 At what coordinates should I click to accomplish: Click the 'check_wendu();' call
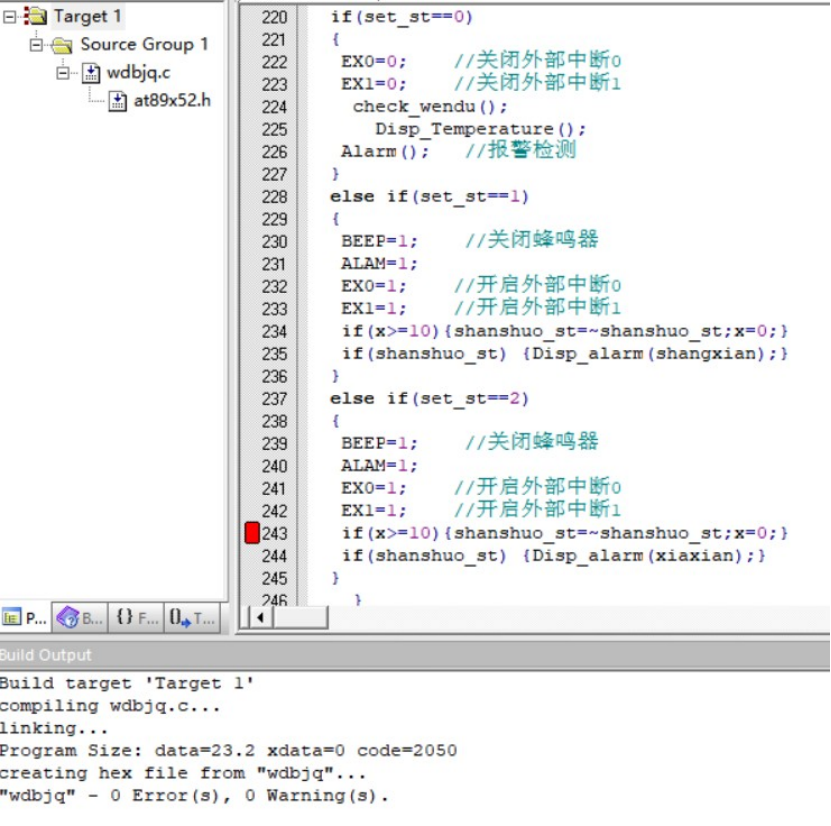pos(430,106)
